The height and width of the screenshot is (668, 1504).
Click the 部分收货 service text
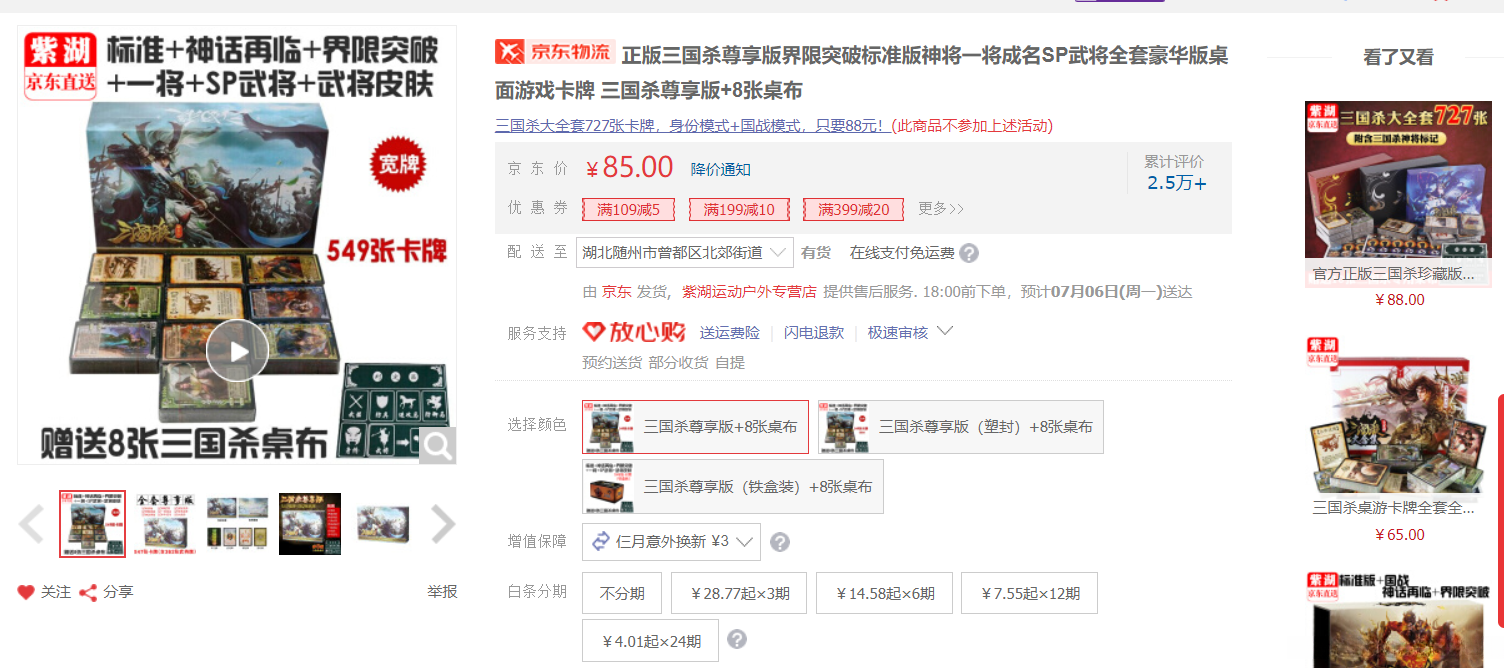point(678,362)
